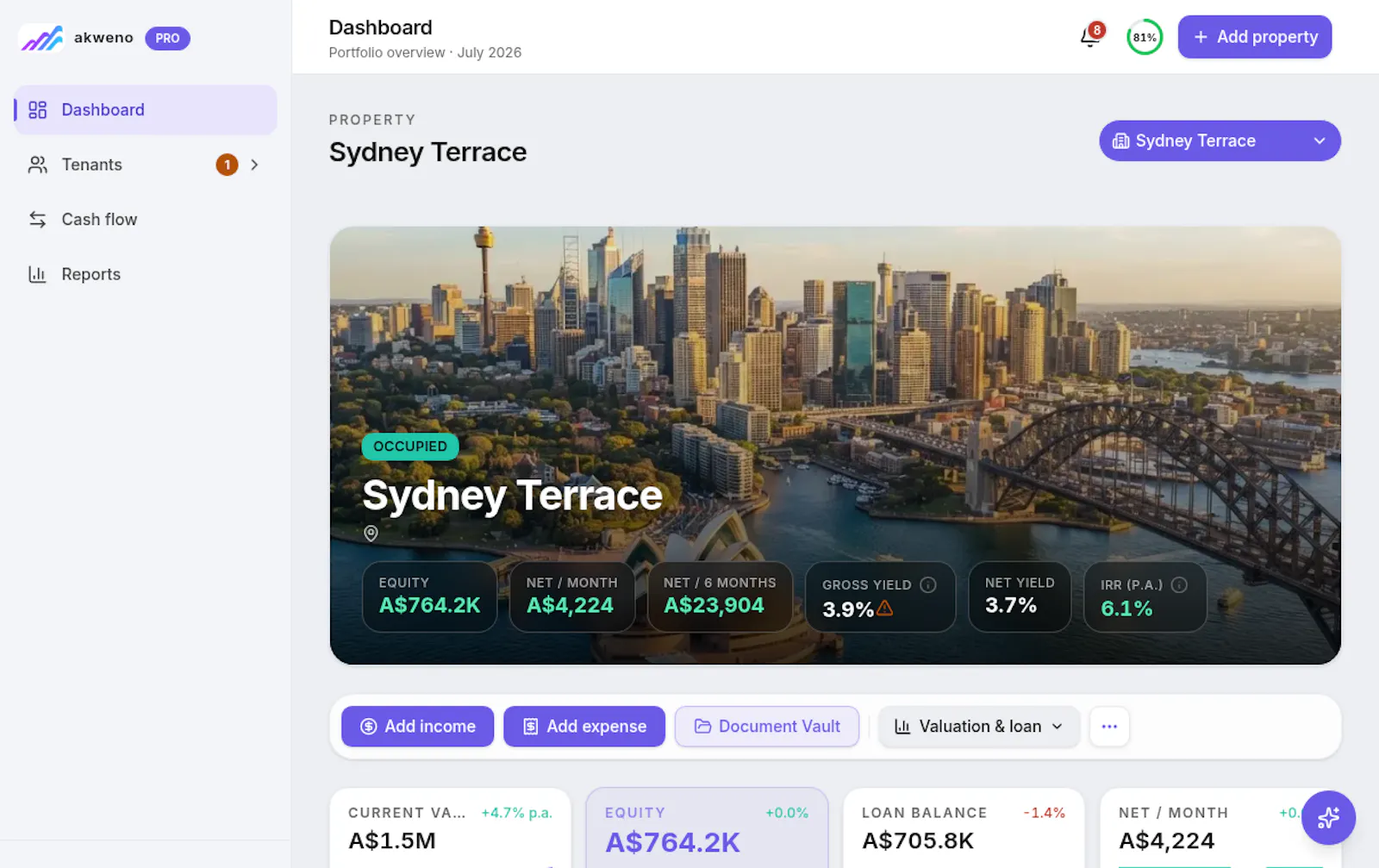
Task: Click the Add property button
Action: click(1254, 37)
